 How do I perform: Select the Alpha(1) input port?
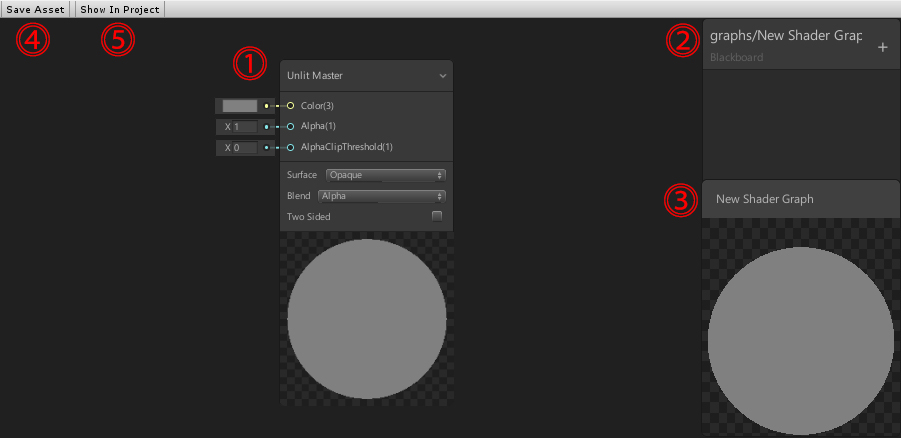[291, 126]
